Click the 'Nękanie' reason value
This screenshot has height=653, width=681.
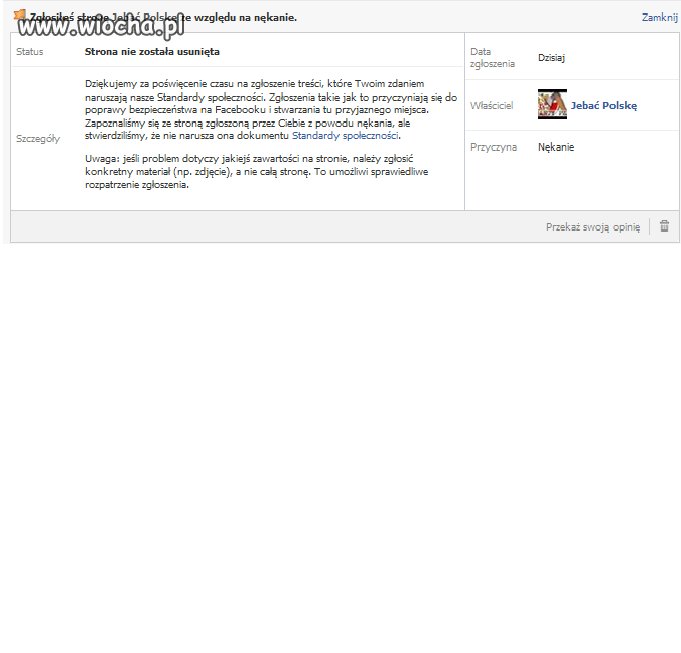tap(556, 147)
